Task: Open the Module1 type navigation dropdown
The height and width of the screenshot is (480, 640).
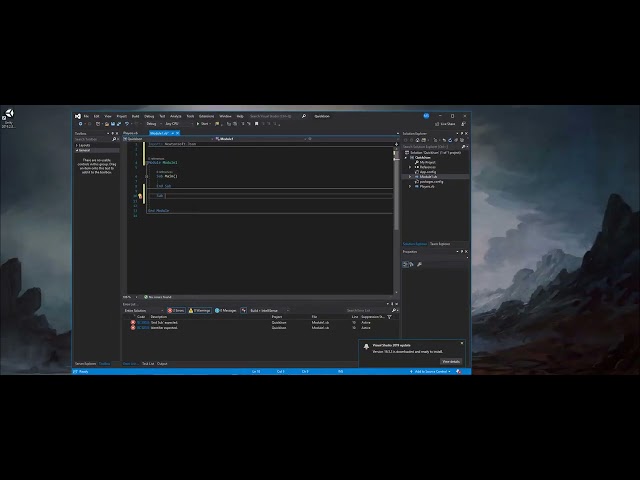Action: click(x=260, y=139)
